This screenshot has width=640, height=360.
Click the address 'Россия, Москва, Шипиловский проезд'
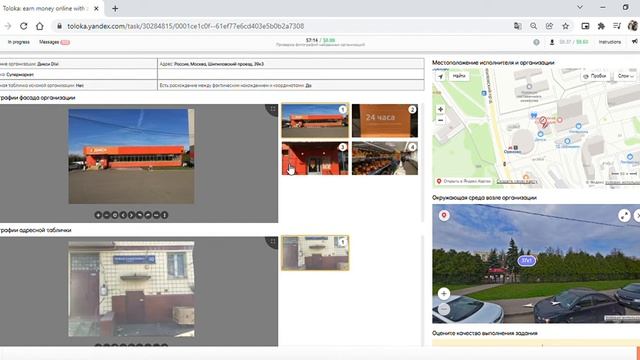tap(219, 64)
